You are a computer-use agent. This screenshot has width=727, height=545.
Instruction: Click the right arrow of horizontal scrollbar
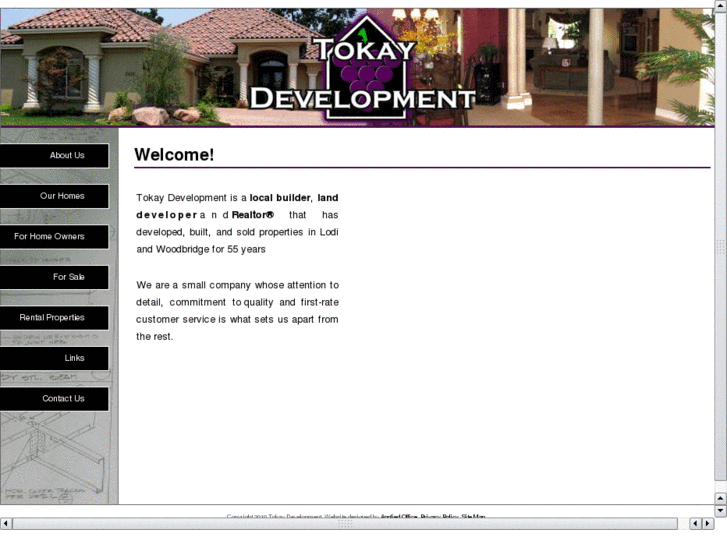[708, 524]
